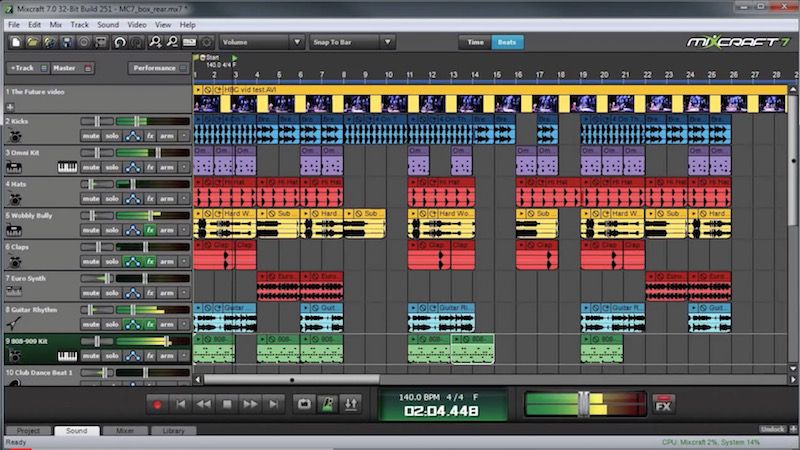Click the punch in/out icon in transport
Screen dimensions: 800x450
351,404
